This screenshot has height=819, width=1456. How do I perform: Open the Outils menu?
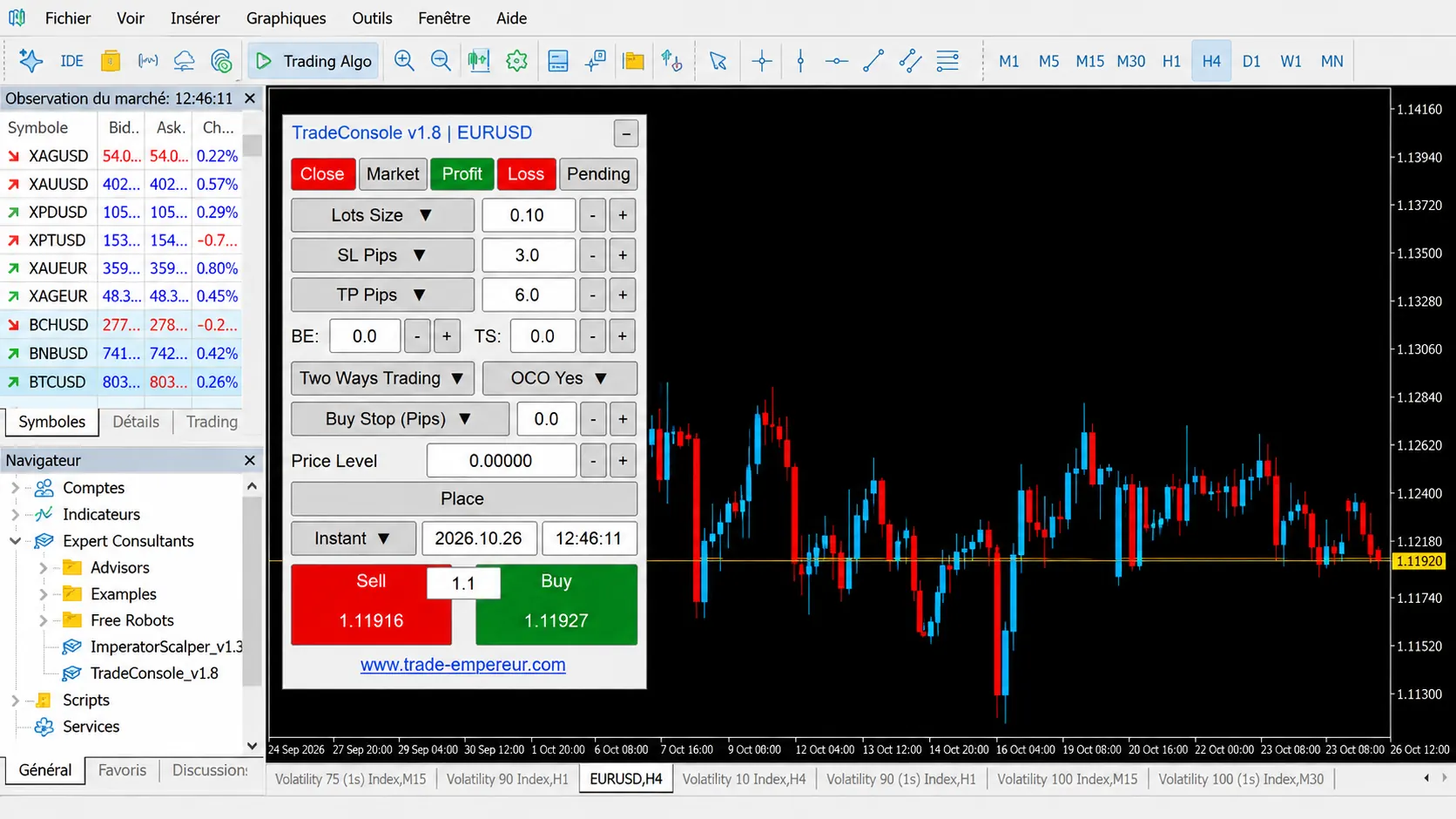(372, 18)
